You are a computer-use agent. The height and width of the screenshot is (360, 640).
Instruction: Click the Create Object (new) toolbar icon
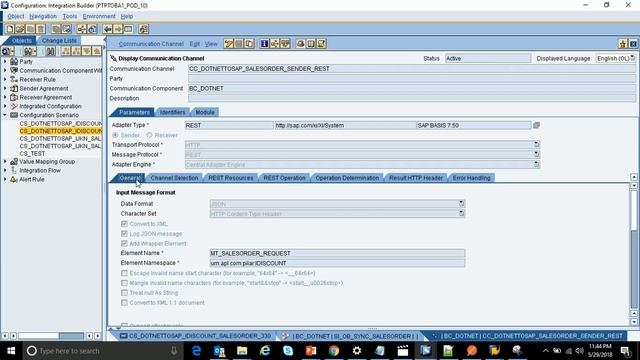coord(10,29)
